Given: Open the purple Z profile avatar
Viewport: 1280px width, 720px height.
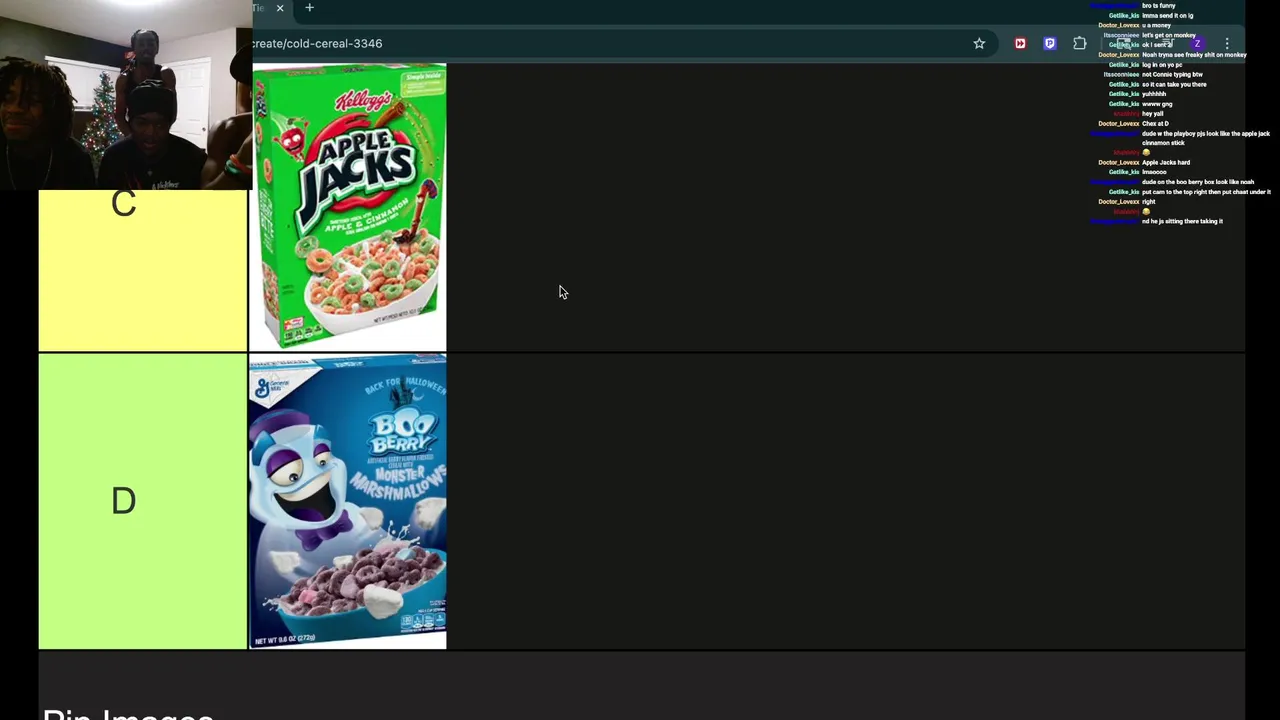Looking at the screenshot, I should (x=1197, y=44).
